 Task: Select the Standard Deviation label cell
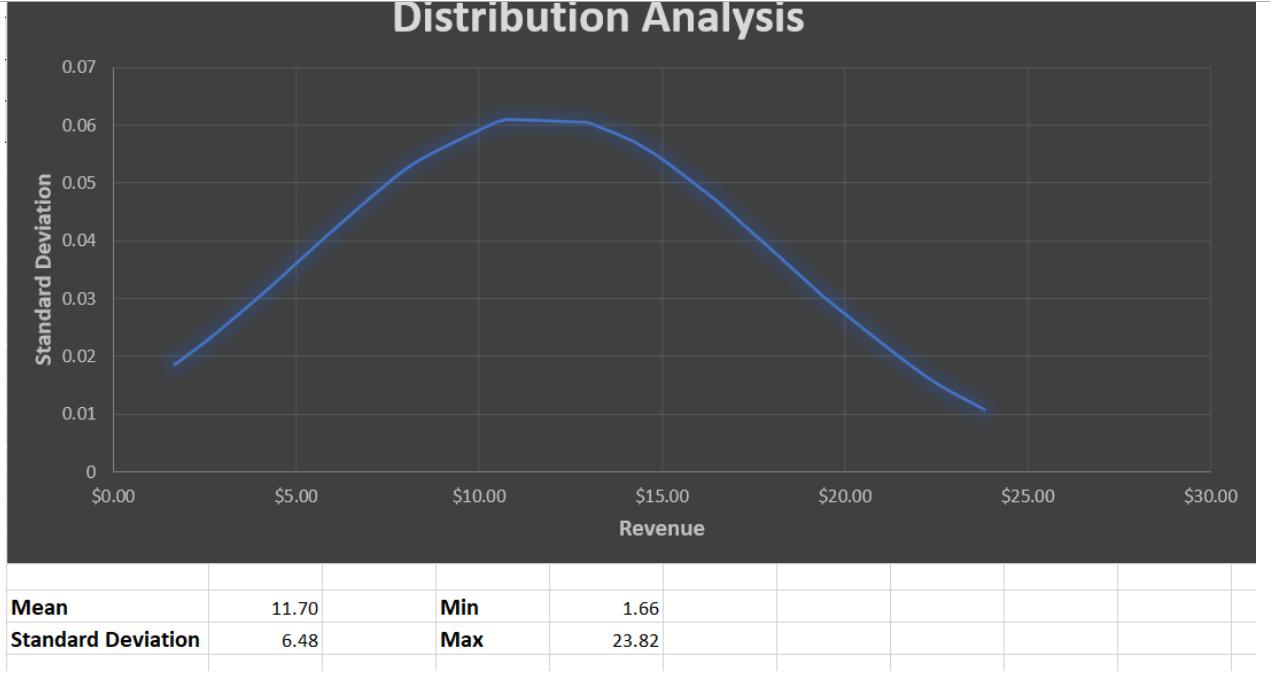click(x=100, y=640)
